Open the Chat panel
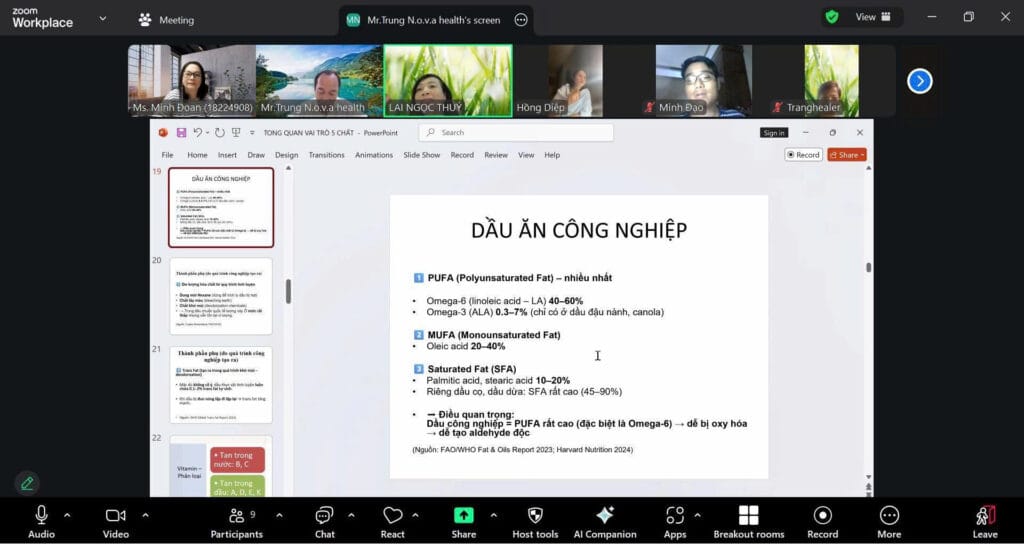The height and width of the screenshot is (544, 1024). coord(324,520)
